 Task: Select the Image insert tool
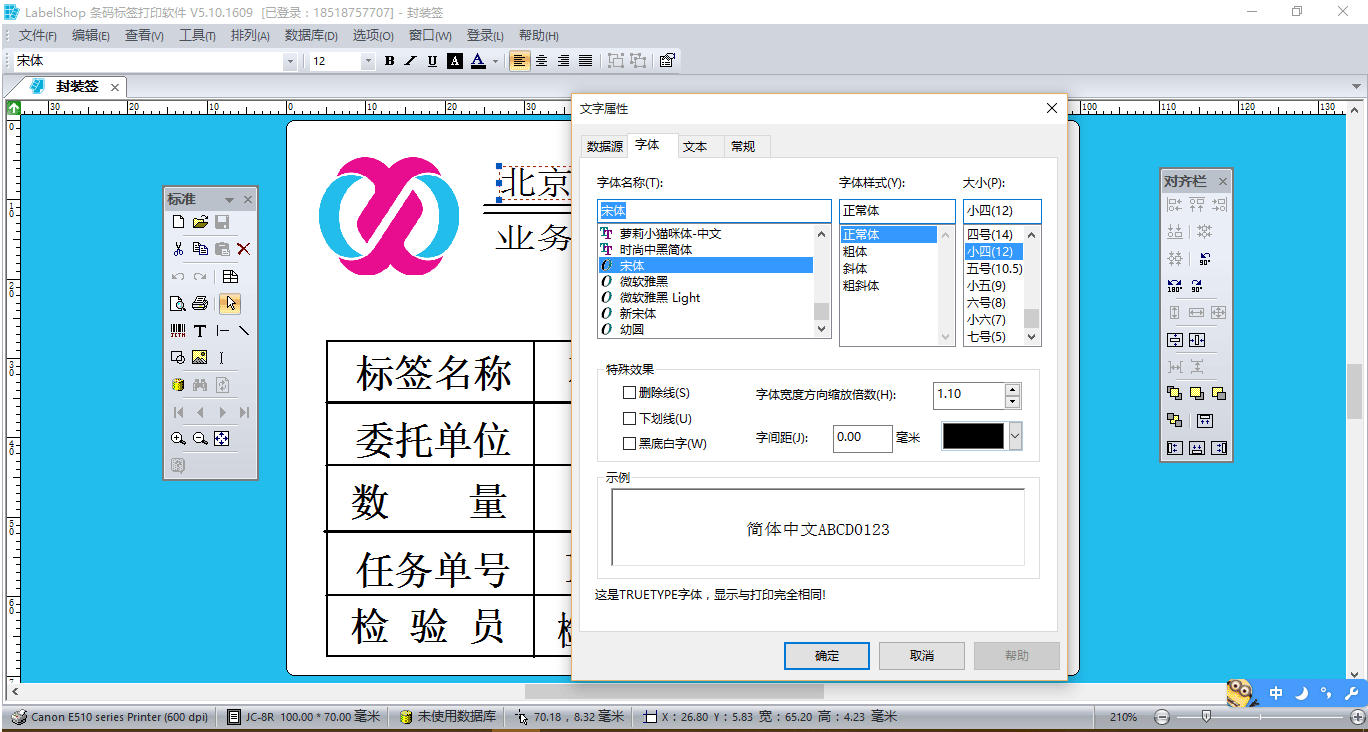click(x=200, y=357)
